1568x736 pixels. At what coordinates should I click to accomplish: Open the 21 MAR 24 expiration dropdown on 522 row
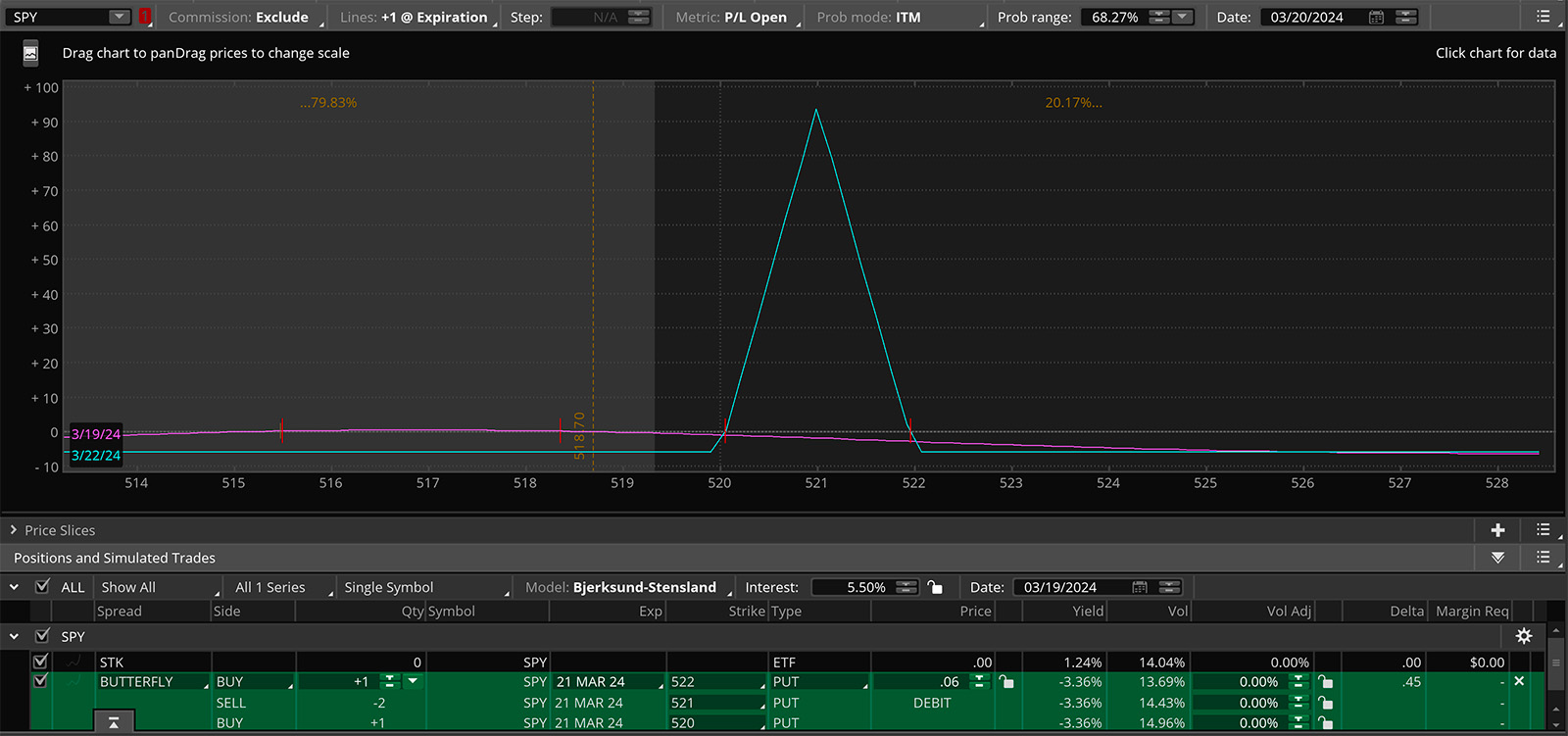[609, 681]
